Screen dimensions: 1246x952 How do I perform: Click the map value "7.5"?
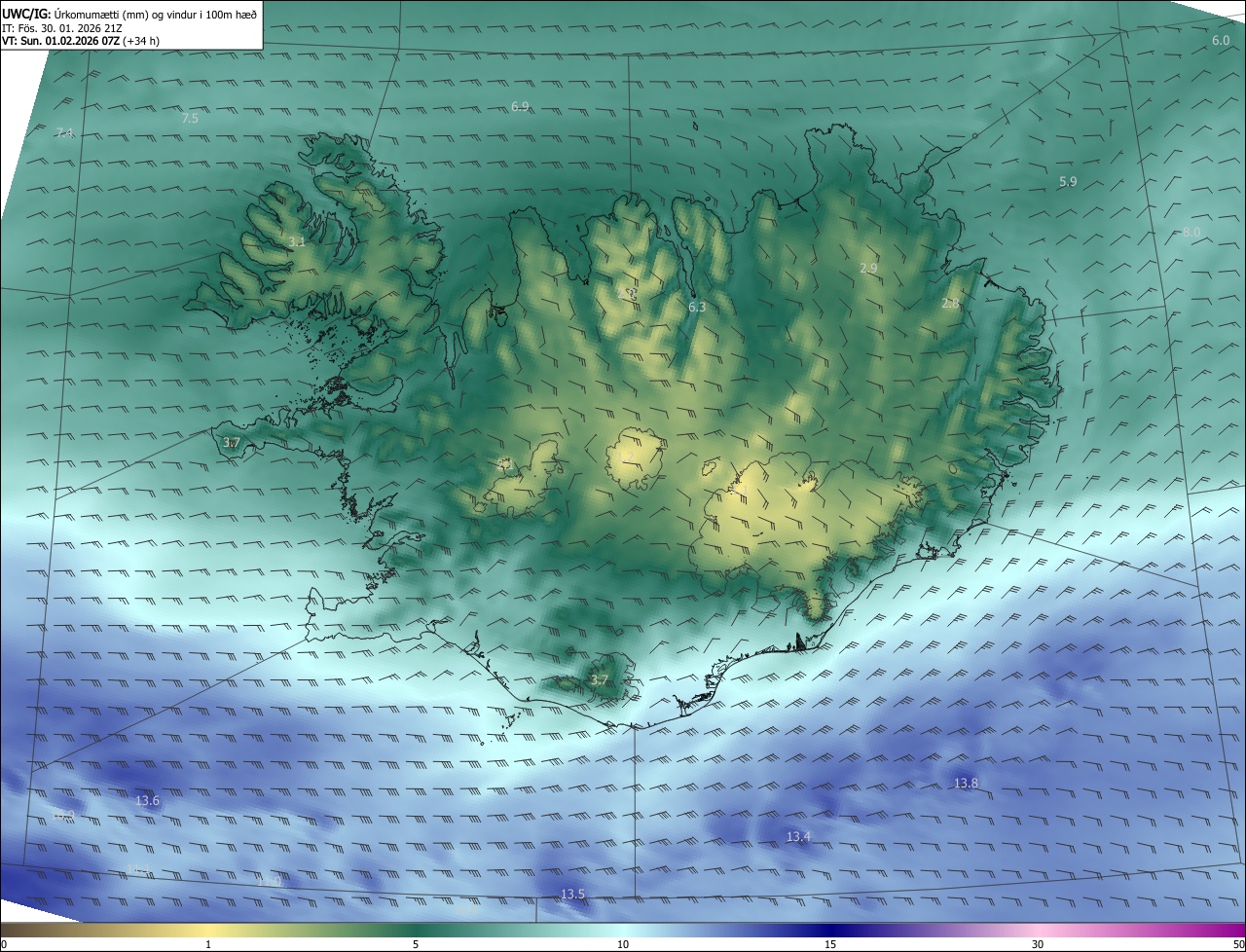pos(190,118)
